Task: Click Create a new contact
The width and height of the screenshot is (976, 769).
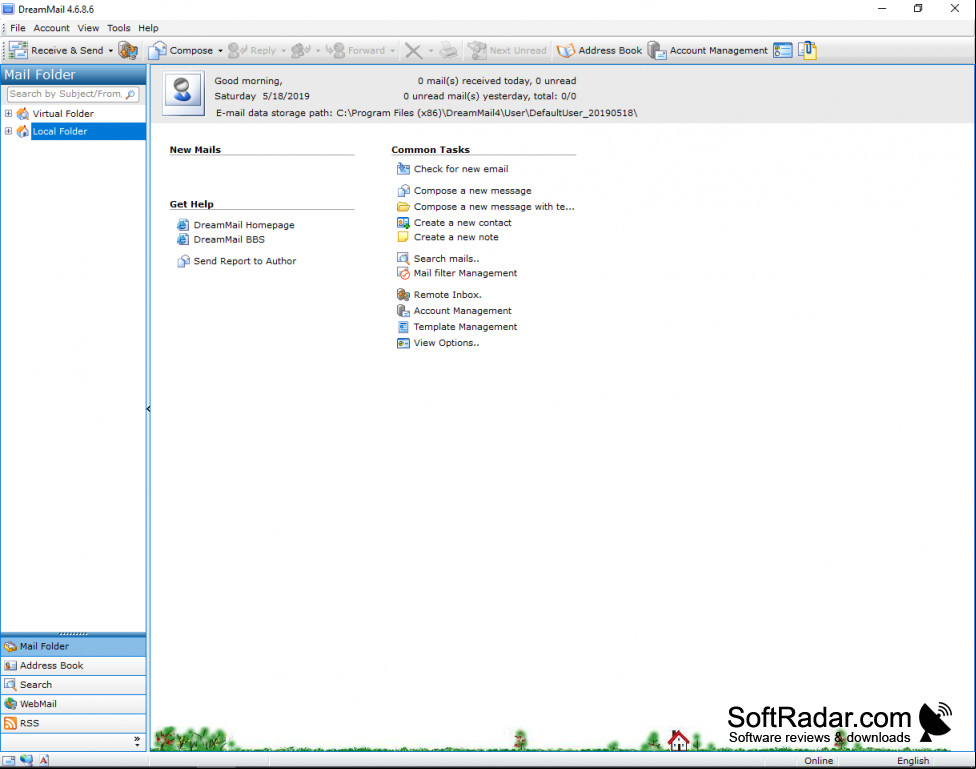Action: point(462,222)
